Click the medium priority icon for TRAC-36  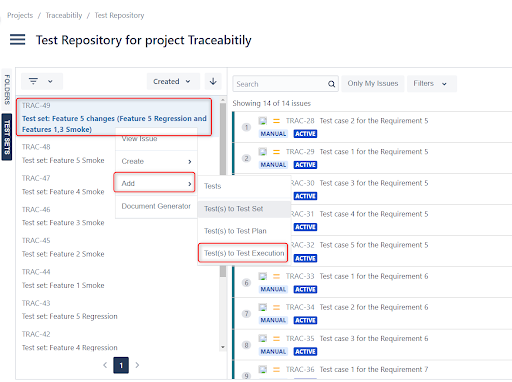pos(276,370)
